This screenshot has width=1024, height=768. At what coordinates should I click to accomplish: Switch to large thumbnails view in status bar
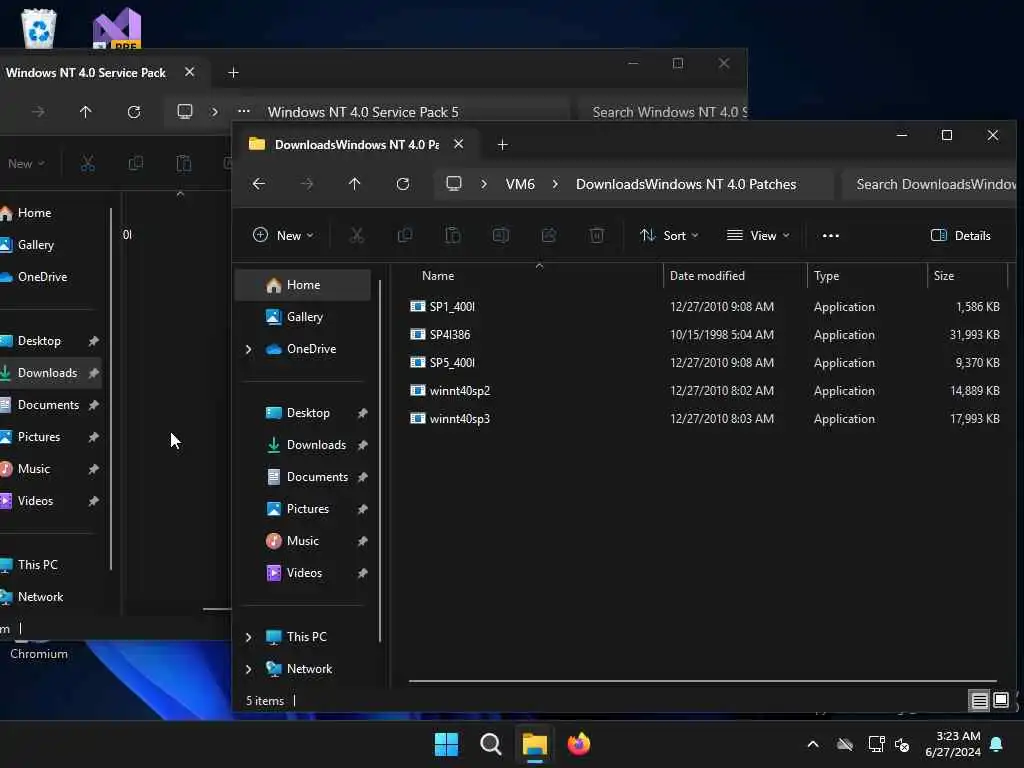(1000, 701)
